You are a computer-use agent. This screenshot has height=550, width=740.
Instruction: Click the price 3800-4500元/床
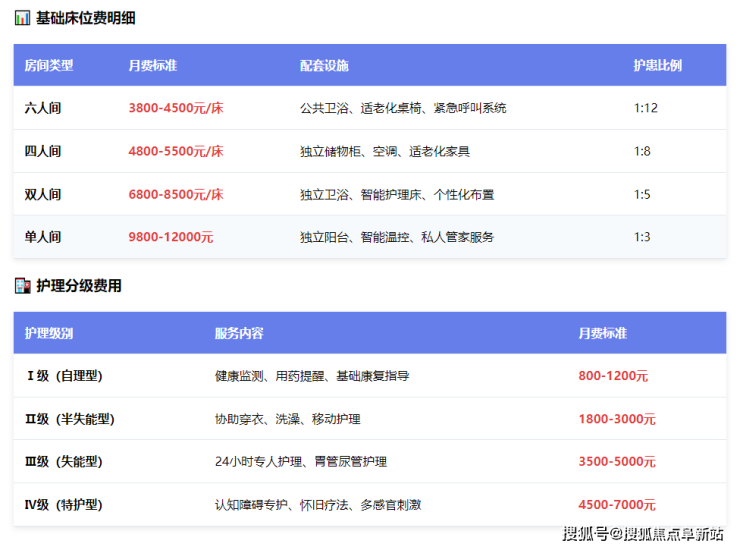click(x=176, y=108)
